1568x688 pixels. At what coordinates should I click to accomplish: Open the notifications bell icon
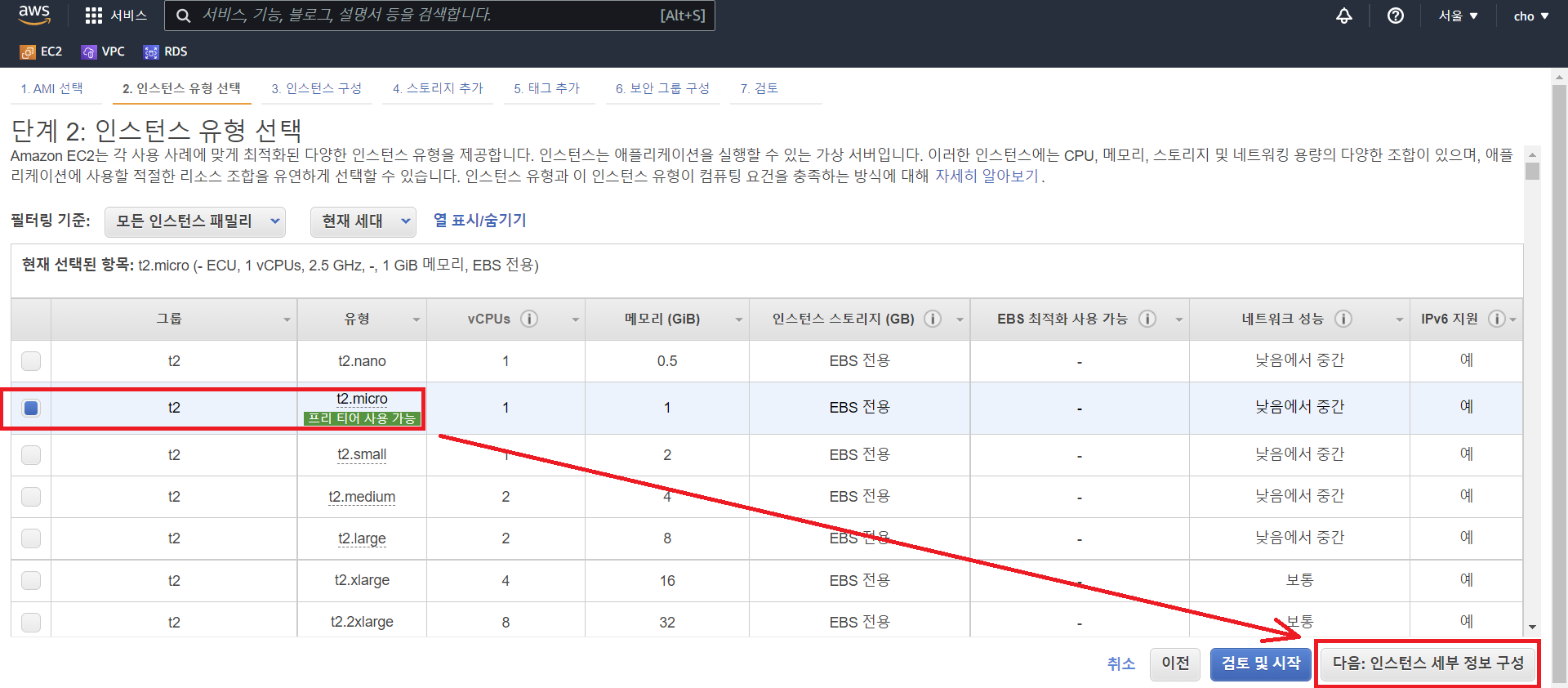coord(1344,16)
